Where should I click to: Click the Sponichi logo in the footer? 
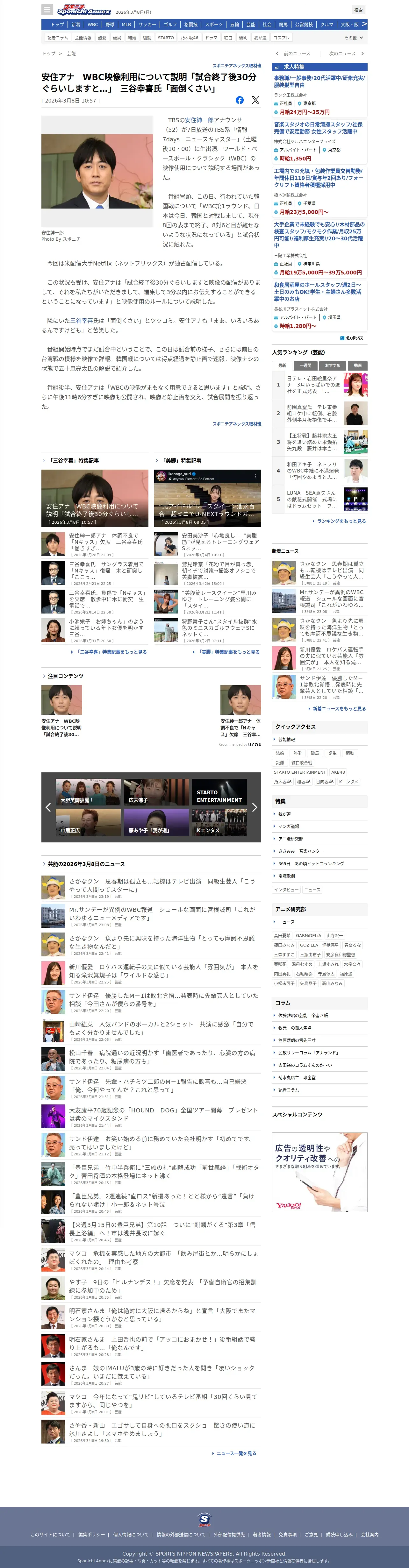tap(204, 1519)
